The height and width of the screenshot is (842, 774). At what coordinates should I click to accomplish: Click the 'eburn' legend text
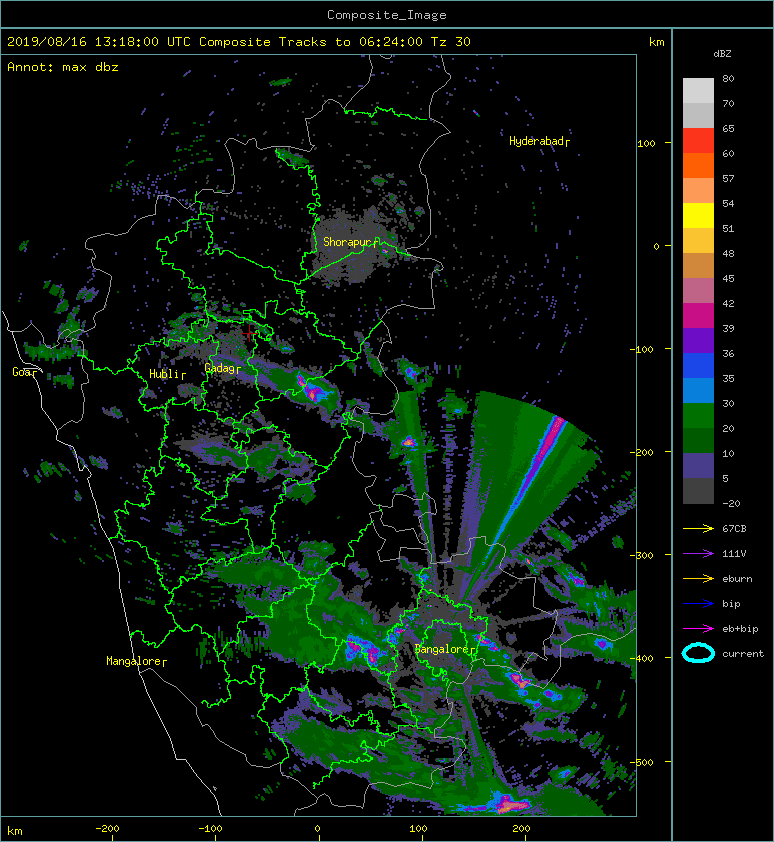737,579
